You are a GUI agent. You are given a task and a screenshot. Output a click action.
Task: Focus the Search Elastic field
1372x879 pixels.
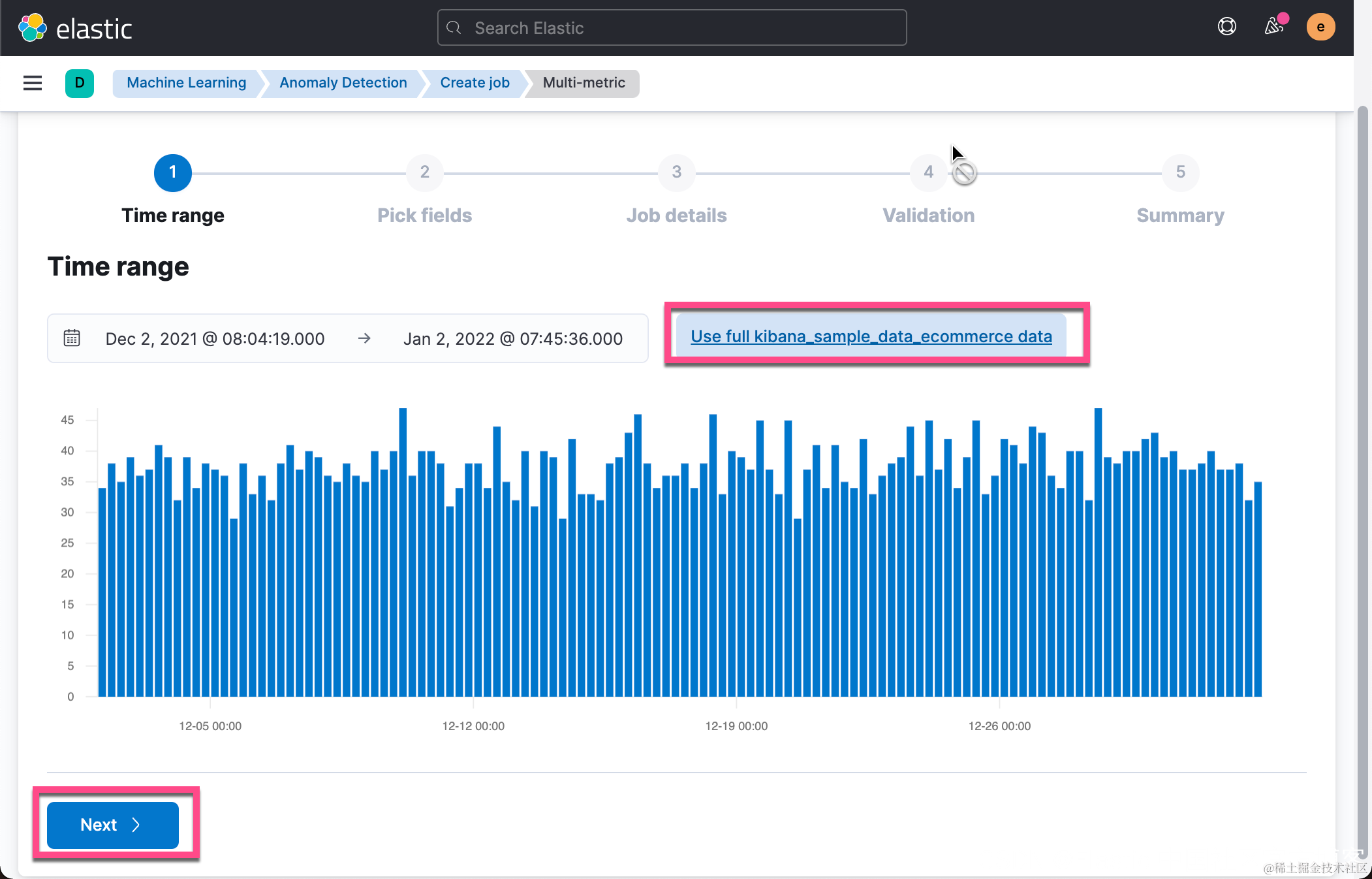tap(679, 28)
